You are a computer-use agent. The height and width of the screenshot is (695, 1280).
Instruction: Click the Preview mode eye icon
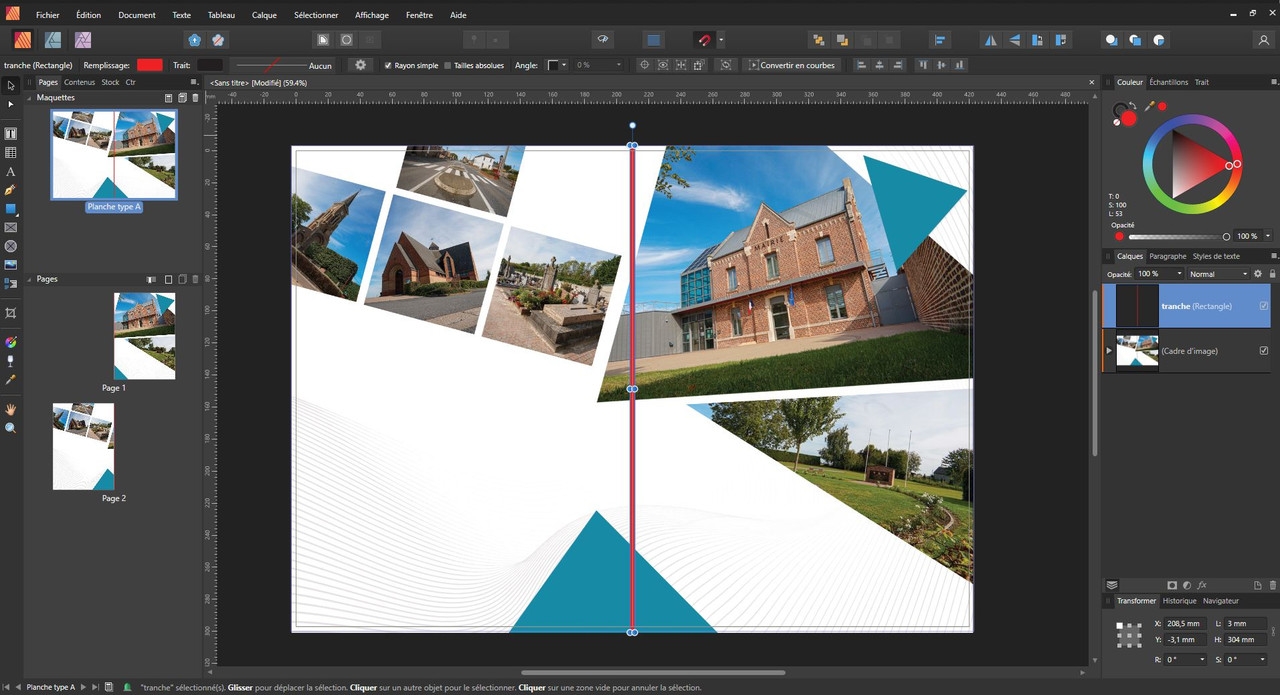(603, 40)
